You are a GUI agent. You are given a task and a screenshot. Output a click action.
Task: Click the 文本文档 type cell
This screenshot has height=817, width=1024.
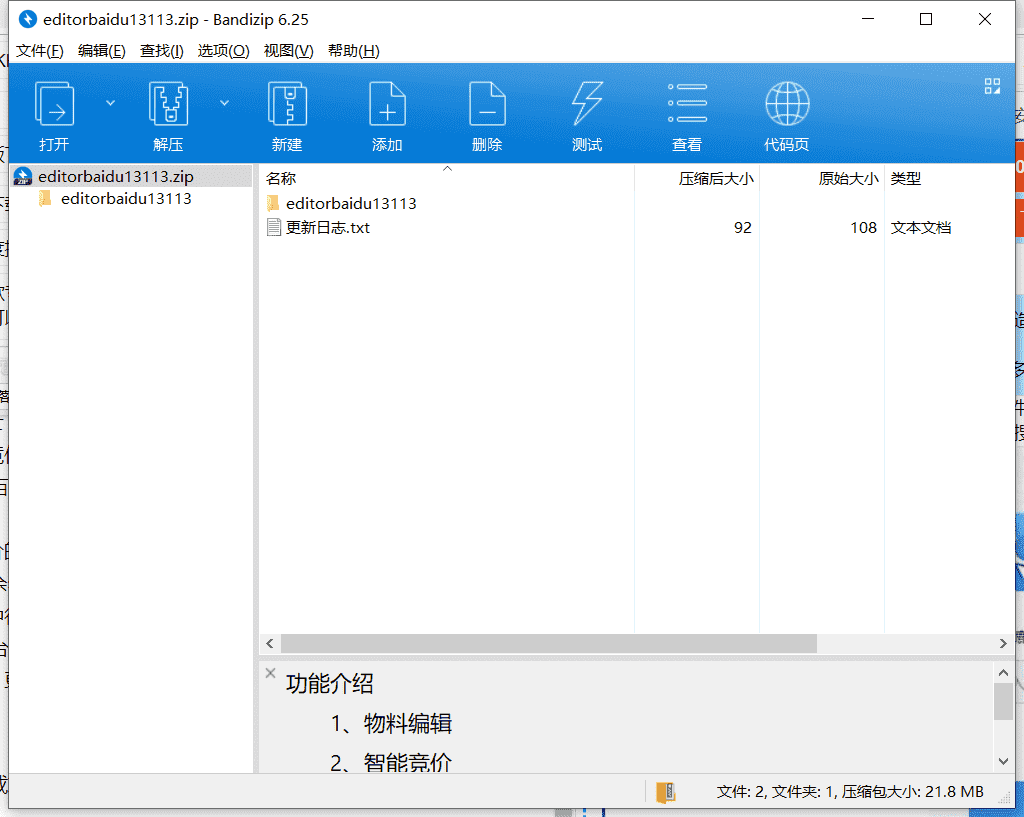(x=921, y=227)
